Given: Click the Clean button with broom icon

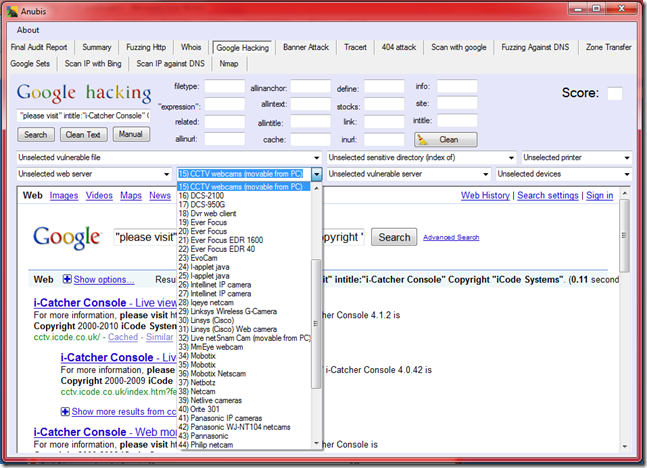Looking at the screenshot, I should 446,139.
